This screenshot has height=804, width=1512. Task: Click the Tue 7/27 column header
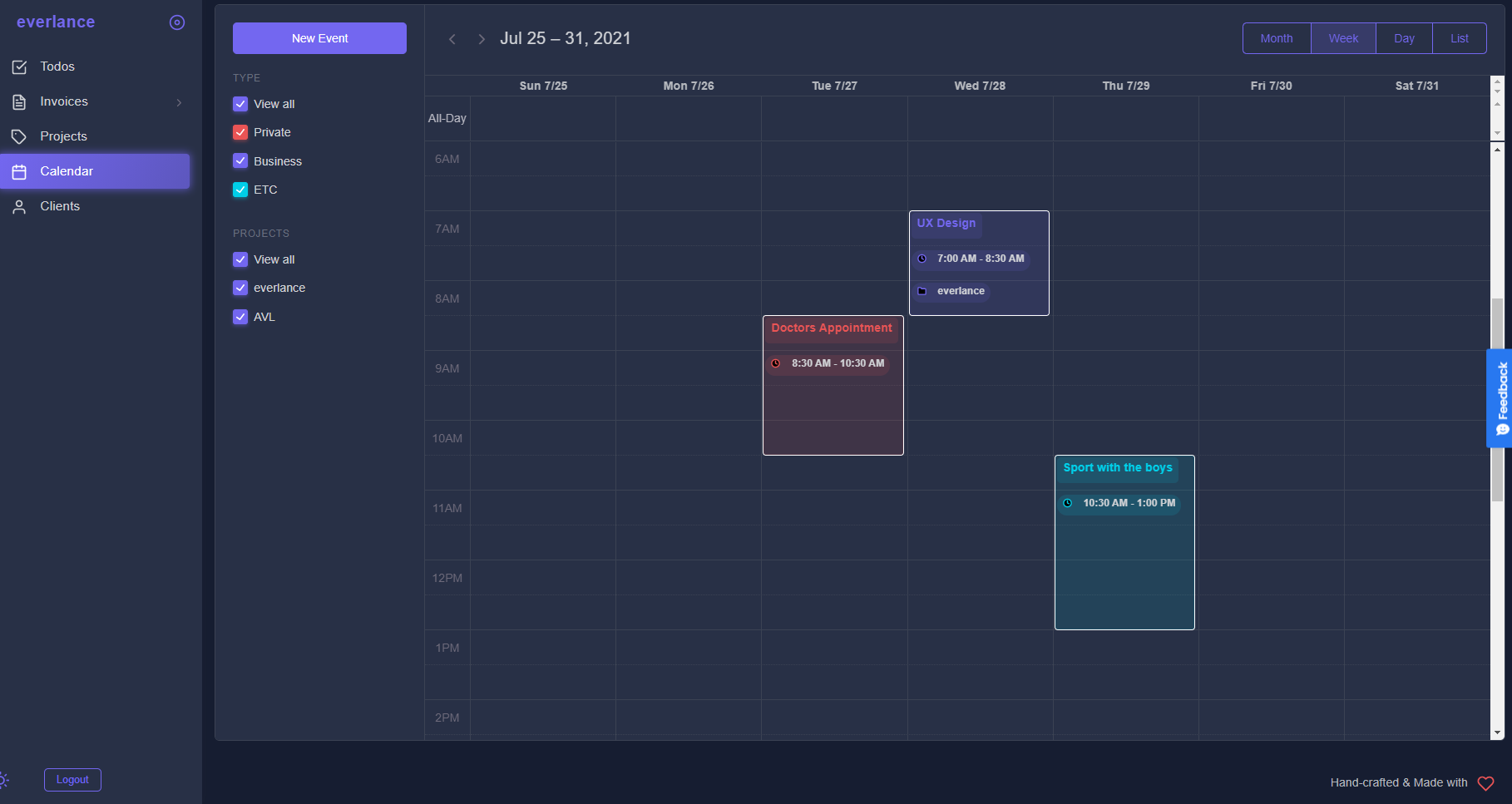[x=834, y=86]
